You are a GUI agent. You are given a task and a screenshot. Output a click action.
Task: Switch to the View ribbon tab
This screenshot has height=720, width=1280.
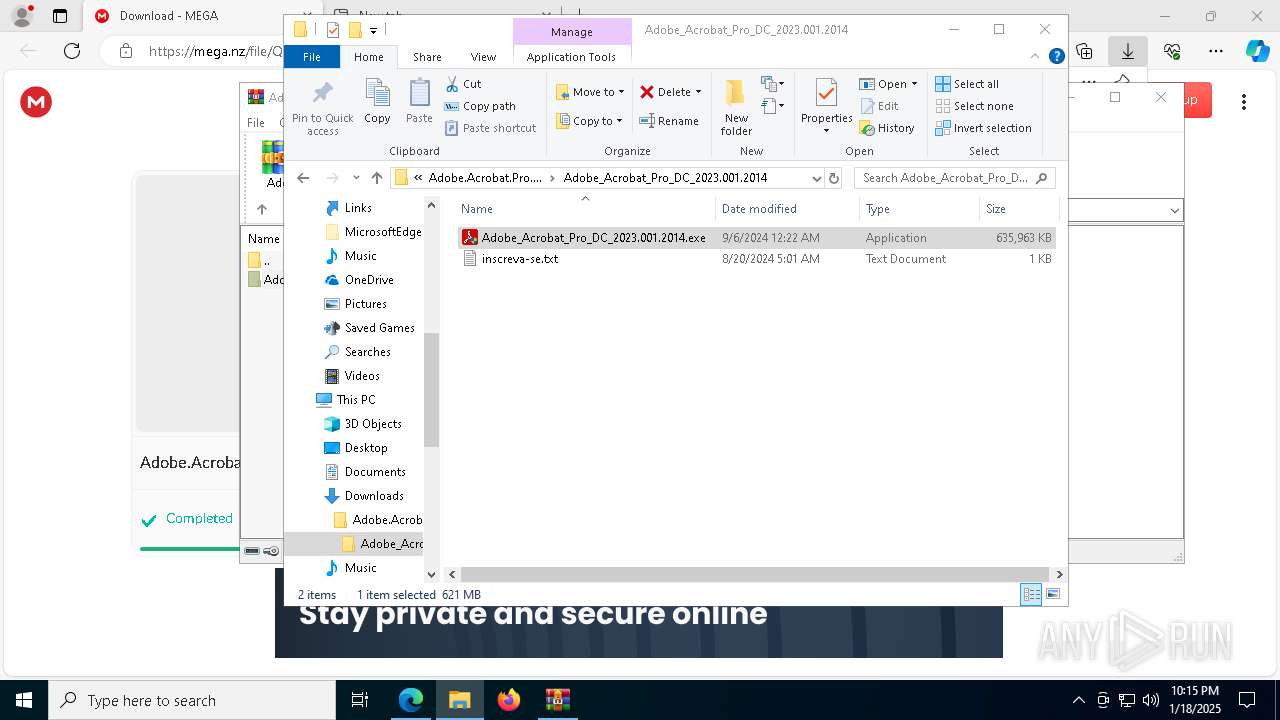(x=483, y=57)
